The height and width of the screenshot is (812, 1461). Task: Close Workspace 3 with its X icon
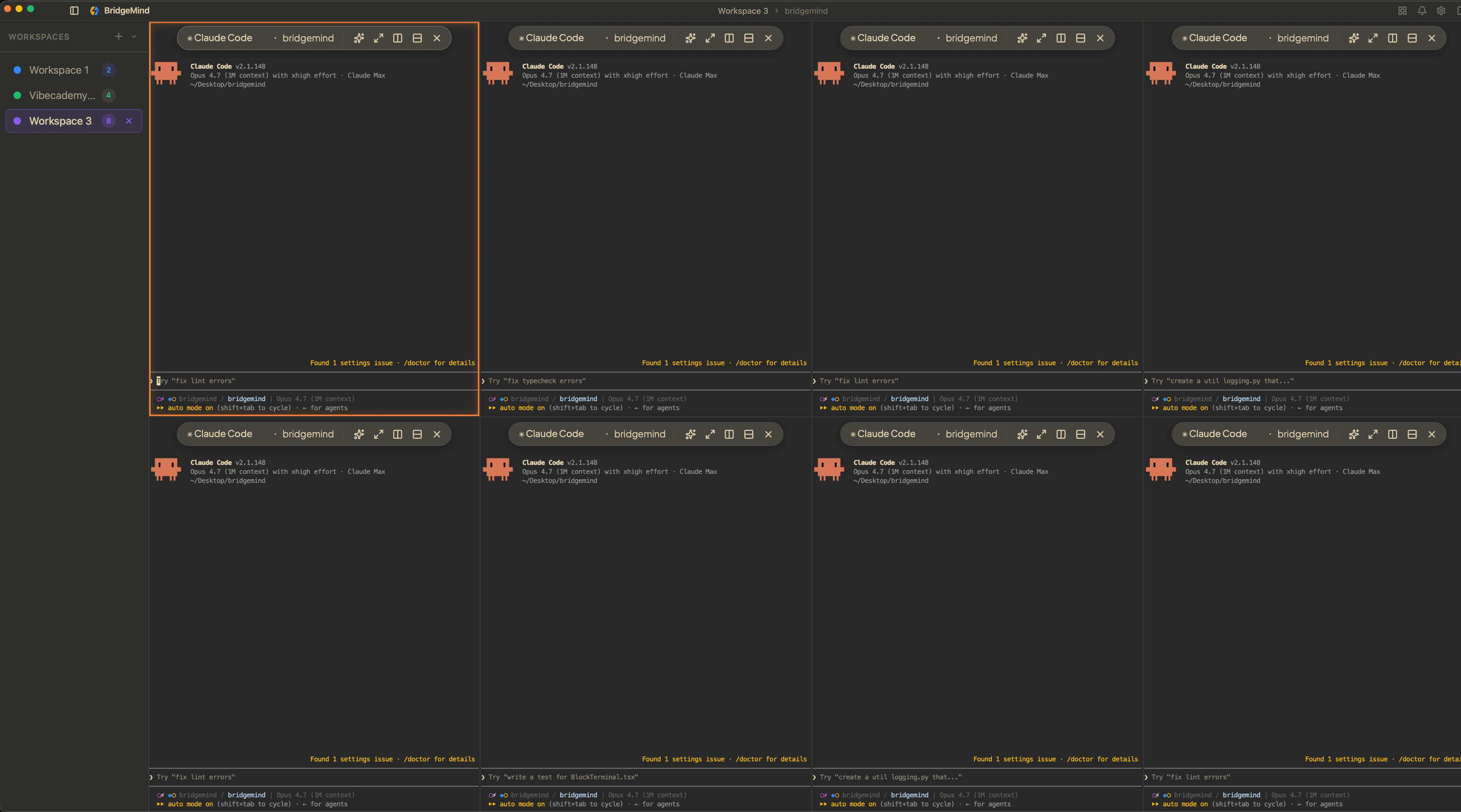129,121
